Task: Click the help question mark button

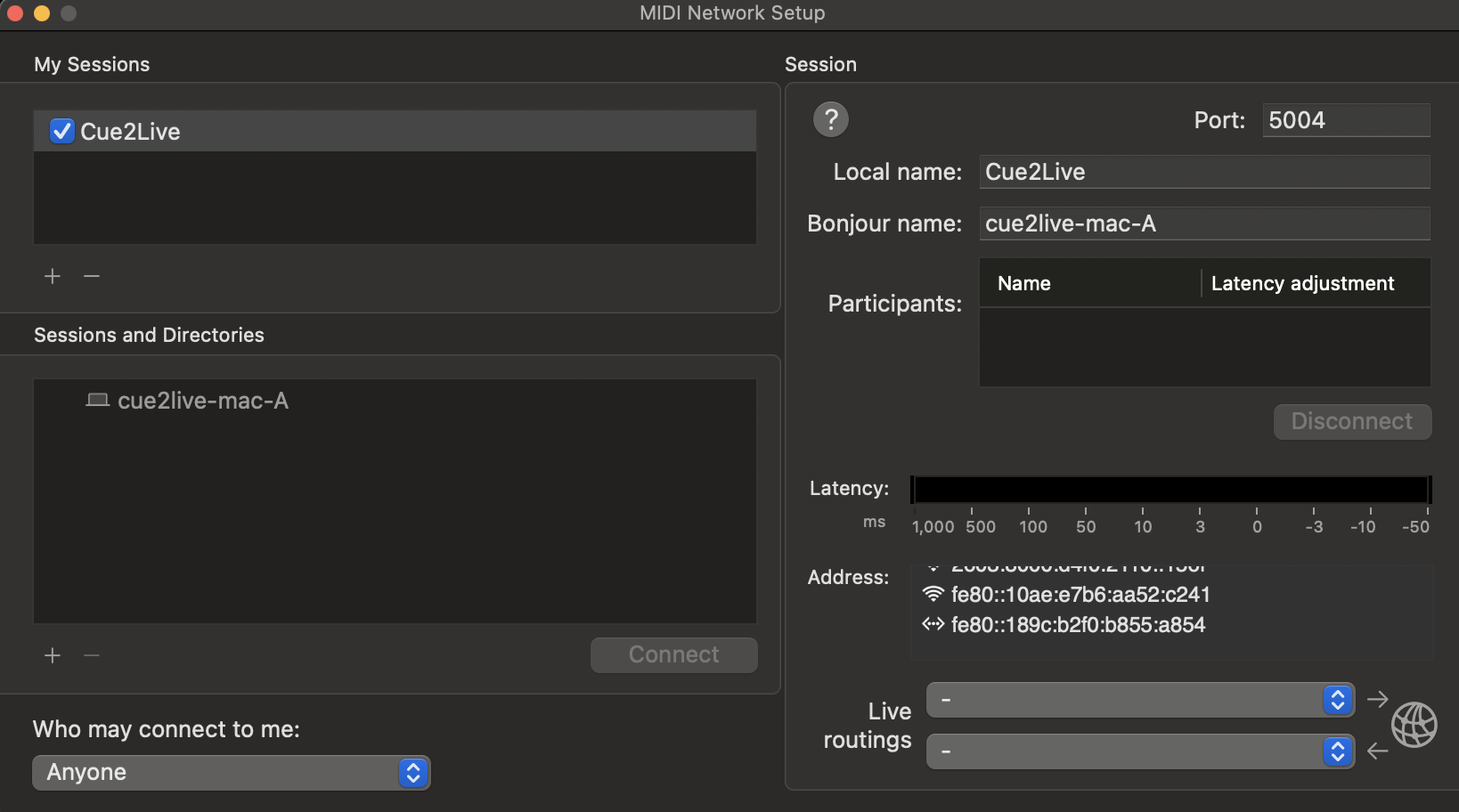Action: click(830, 119)
